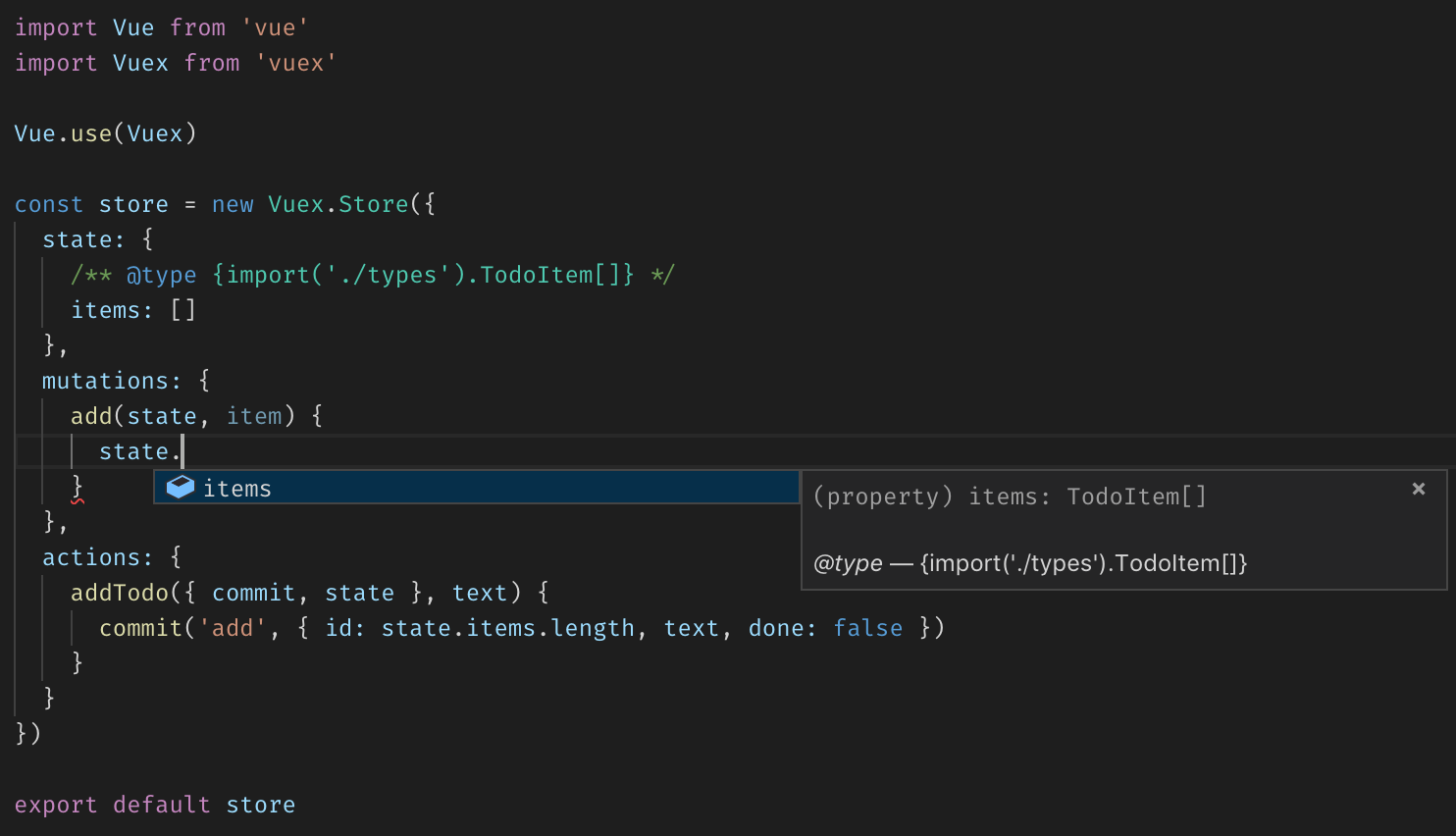Click the @type documentation line in popup

pos(1029,563)
